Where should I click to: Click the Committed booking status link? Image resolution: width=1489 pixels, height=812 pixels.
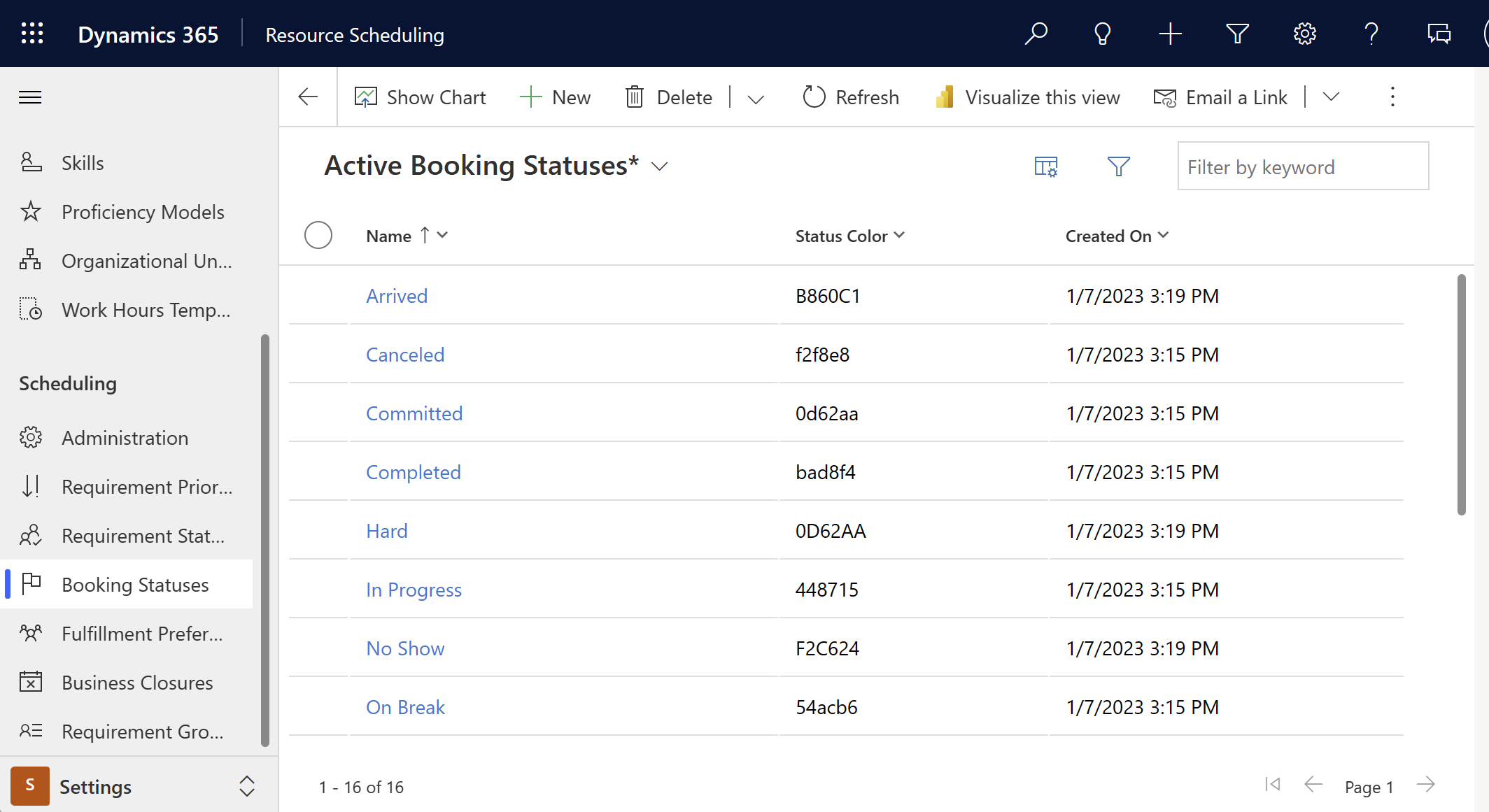coord(414,412)
